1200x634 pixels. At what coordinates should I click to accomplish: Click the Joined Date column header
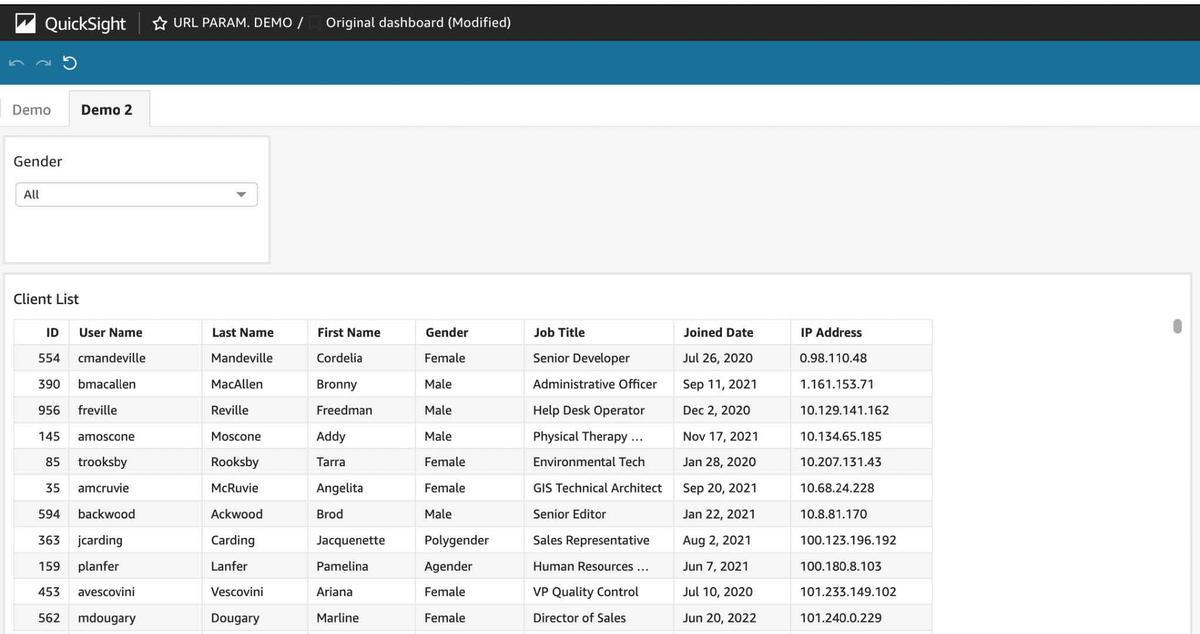pyautogui.click(x=718, y=332)
